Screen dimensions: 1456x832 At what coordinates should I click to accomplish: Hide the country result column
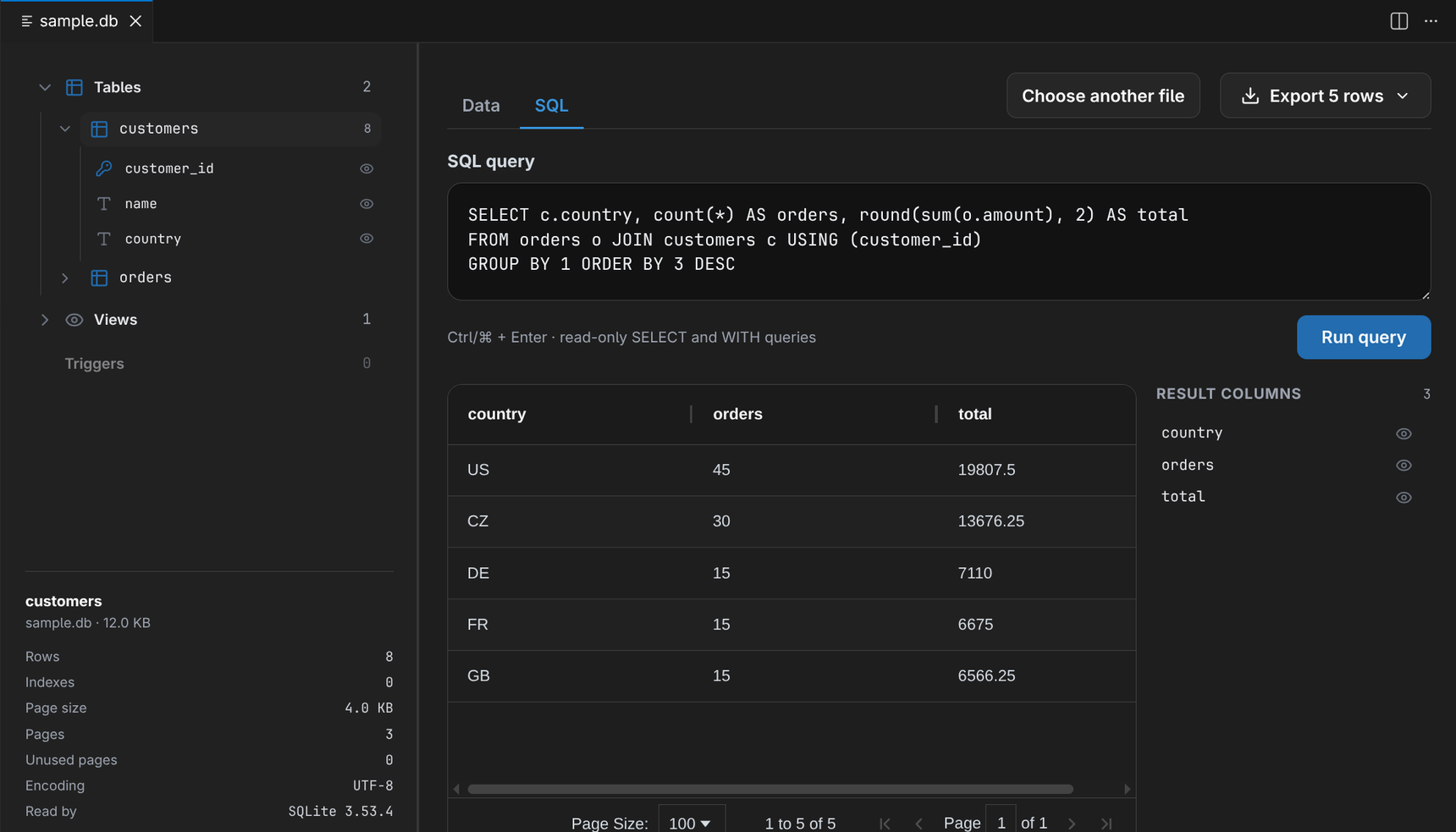pos(1404,433)
